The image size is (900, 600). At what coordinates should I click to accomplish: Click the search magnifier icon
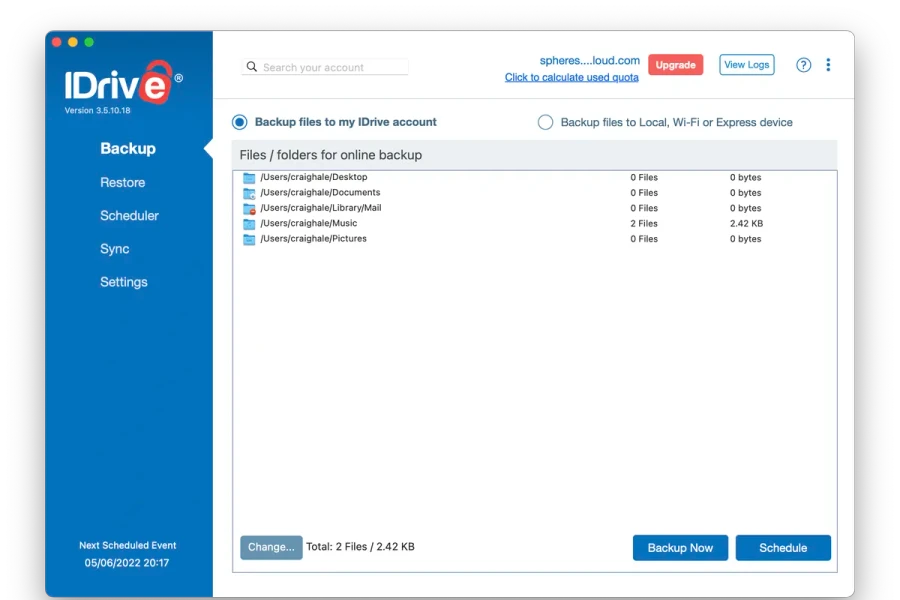252,67
